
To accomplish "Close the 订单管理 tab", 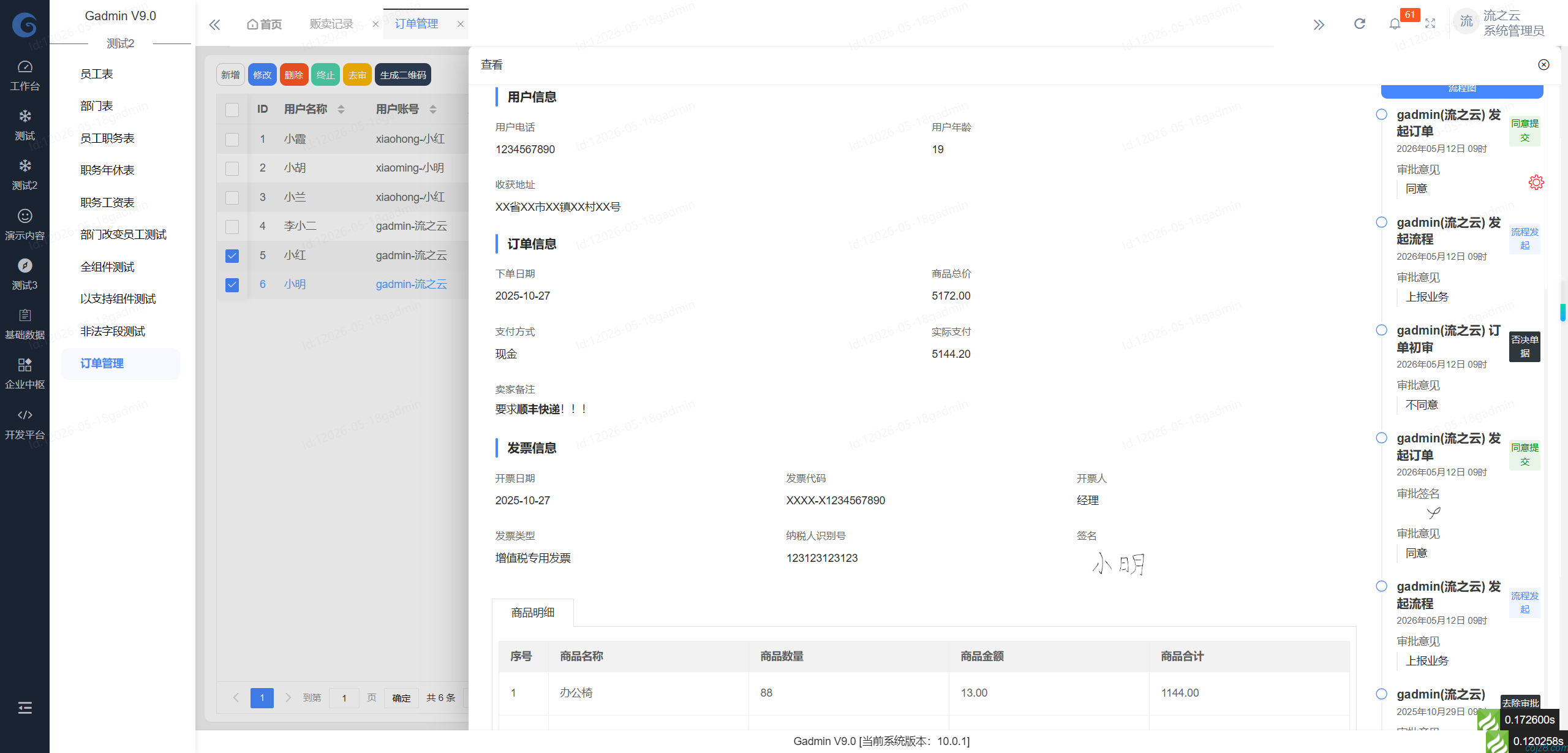I will tap(461, 24).
